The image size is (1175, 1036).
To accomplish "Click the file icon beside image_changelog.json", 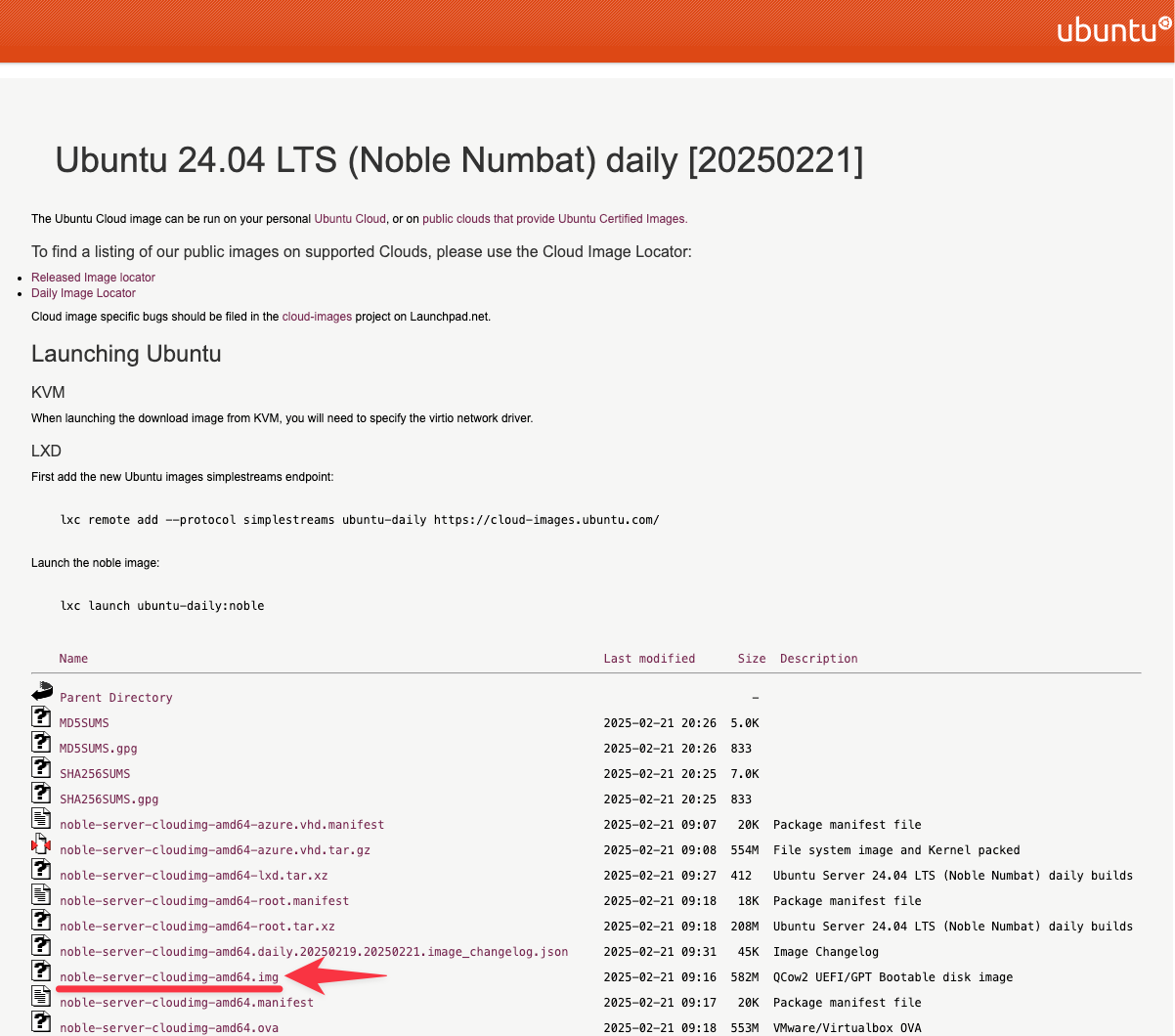I will coord(41,945).
